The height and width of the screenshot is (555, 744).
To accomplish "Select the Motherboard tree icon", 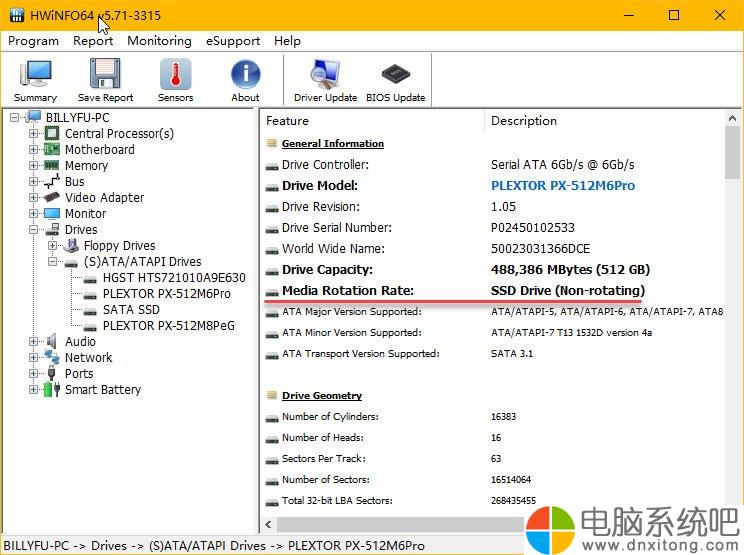I will pyautogui.click(x=52, y=149).
